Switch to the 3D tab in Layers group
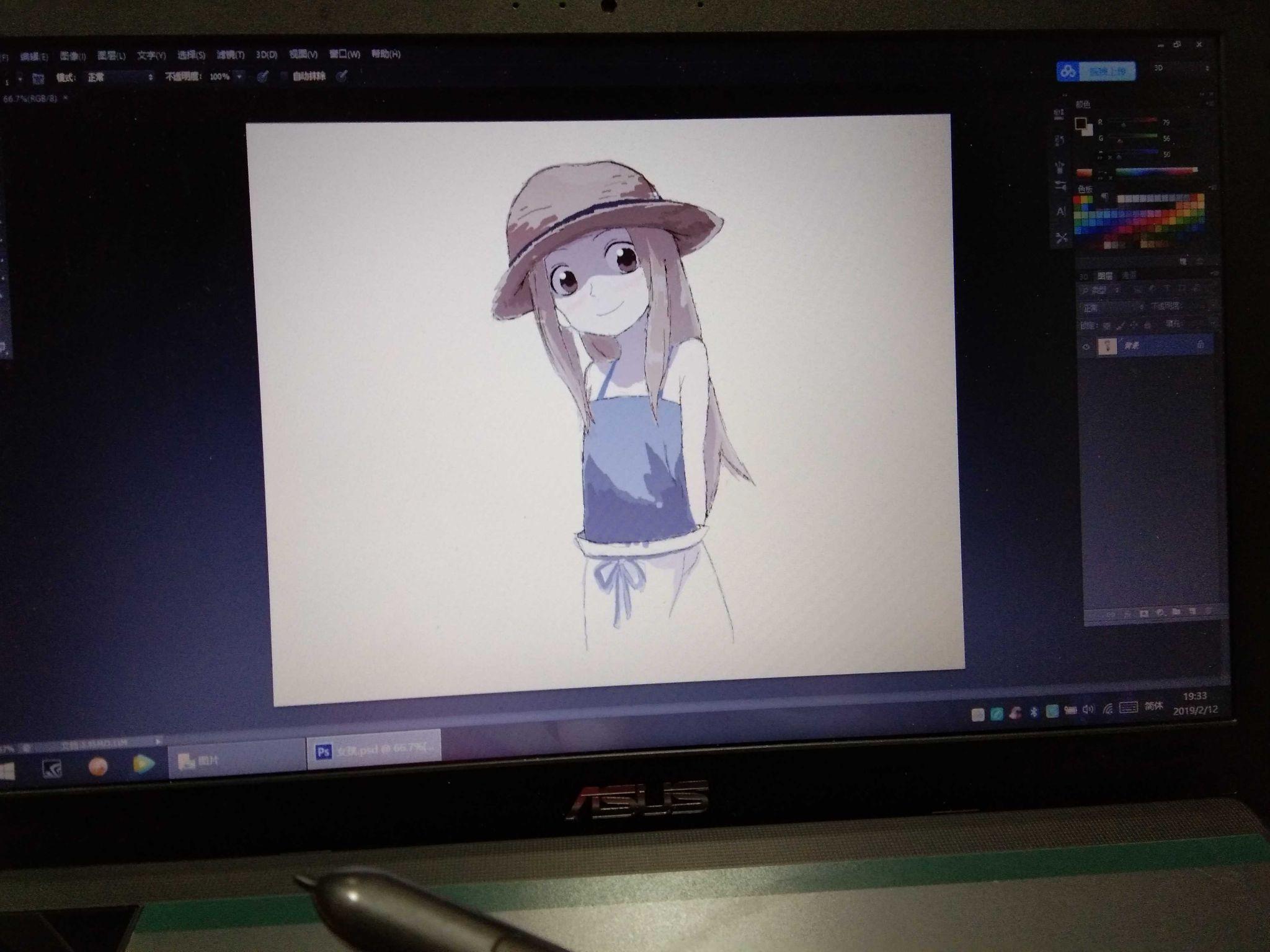This screenshot has height=952, width=1270. coord(1084,276)
